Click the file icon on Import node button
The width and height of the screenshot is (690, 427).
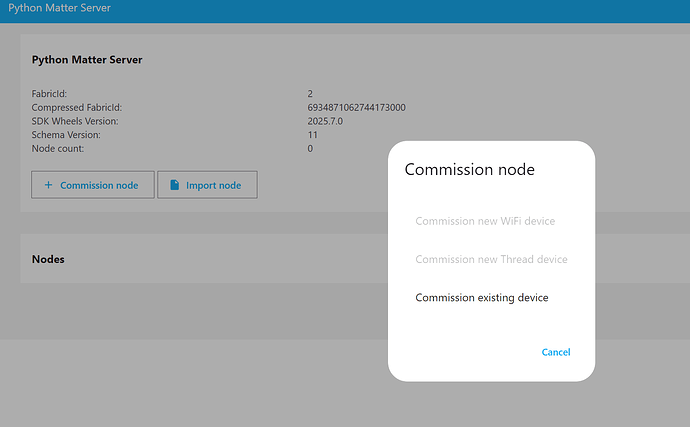174,185
